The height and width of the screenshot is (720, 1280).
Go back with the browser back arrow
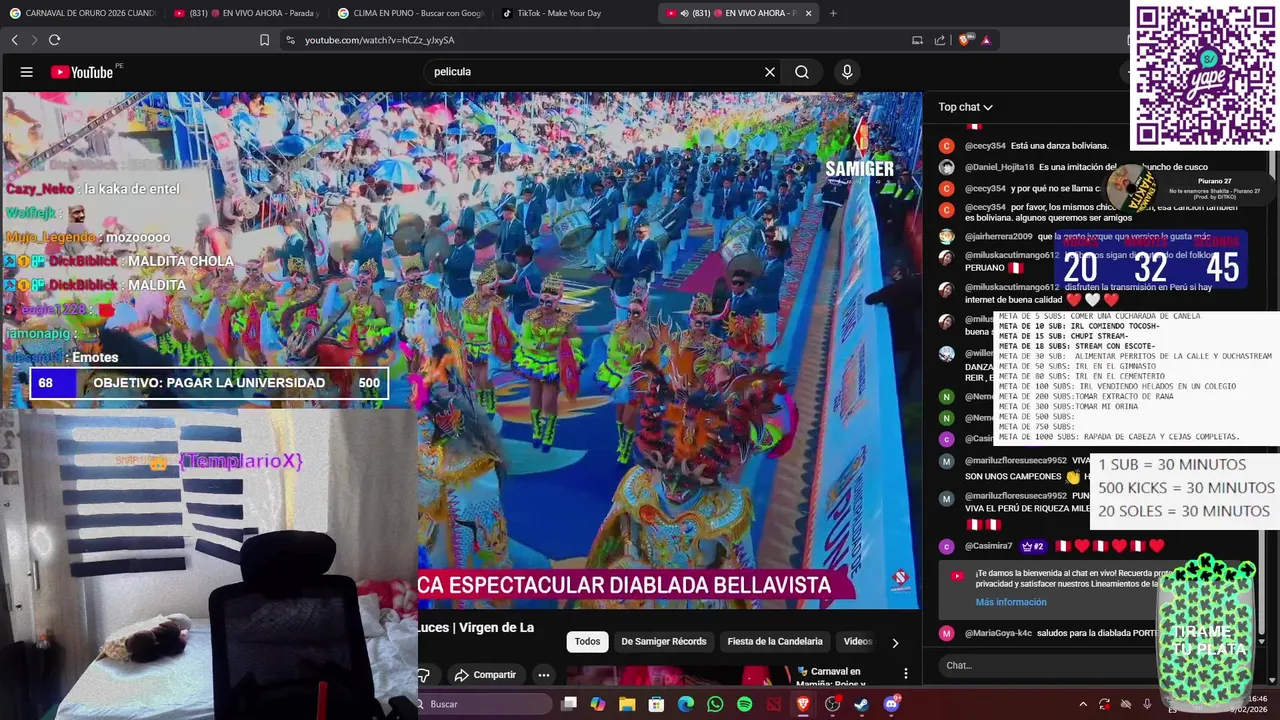point(14,40)
